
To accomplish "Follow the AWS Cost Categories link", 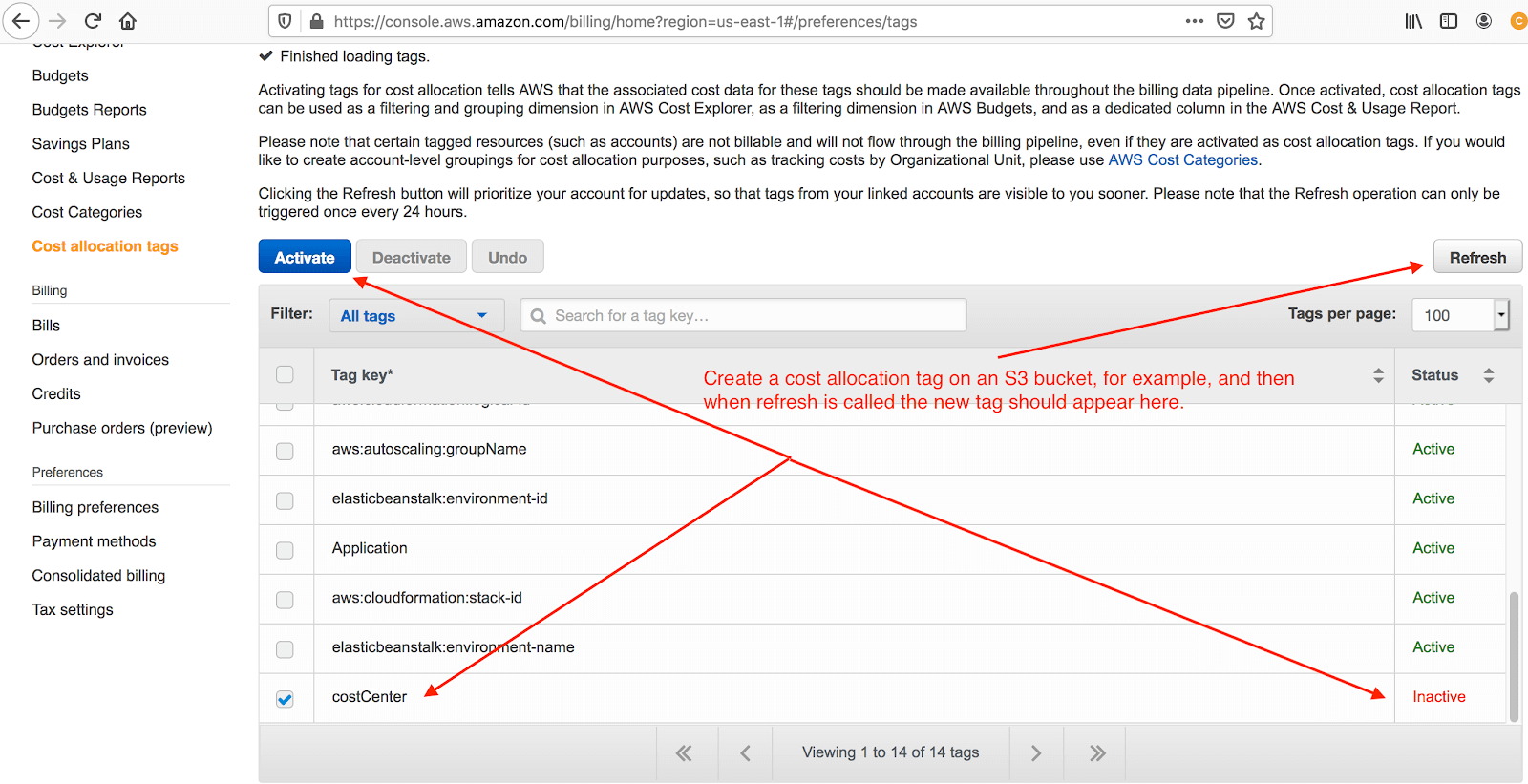I will [1183, 160].
